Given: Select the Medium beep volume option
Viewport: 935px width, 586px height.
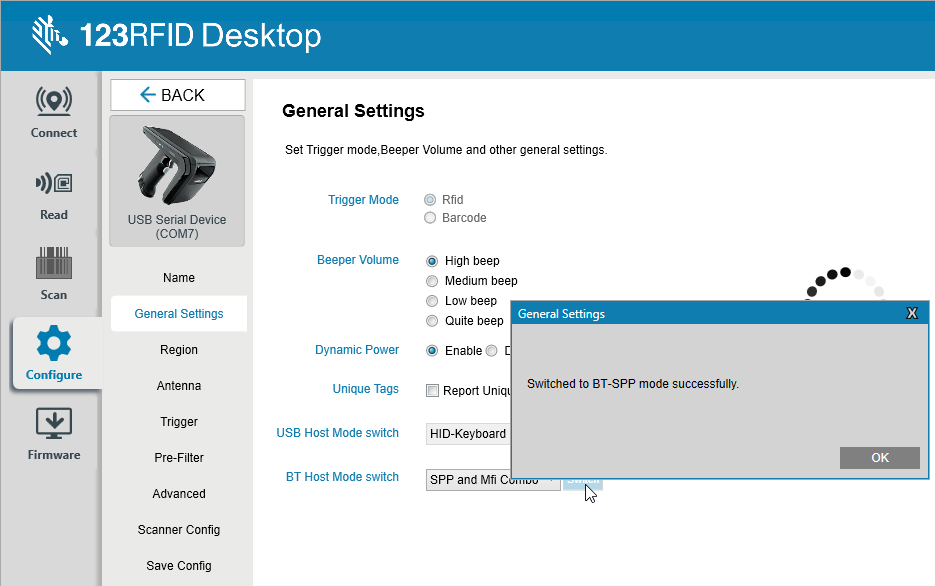Looking at the screenshot, I should tap(432, 281).
